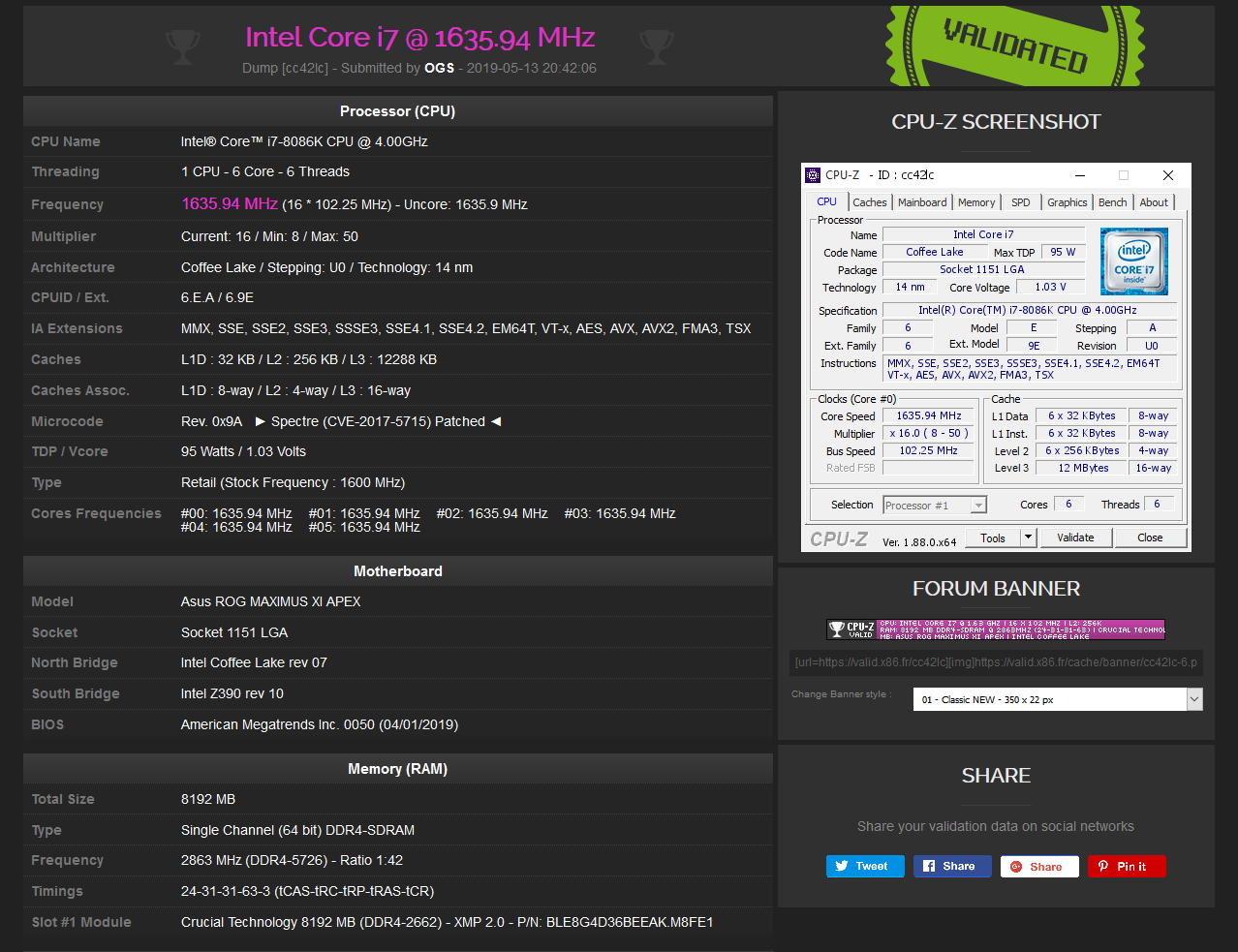Open the OGS submitter profile link
The width and height of the screenshot is (1238, 952).
coord(439,68)
